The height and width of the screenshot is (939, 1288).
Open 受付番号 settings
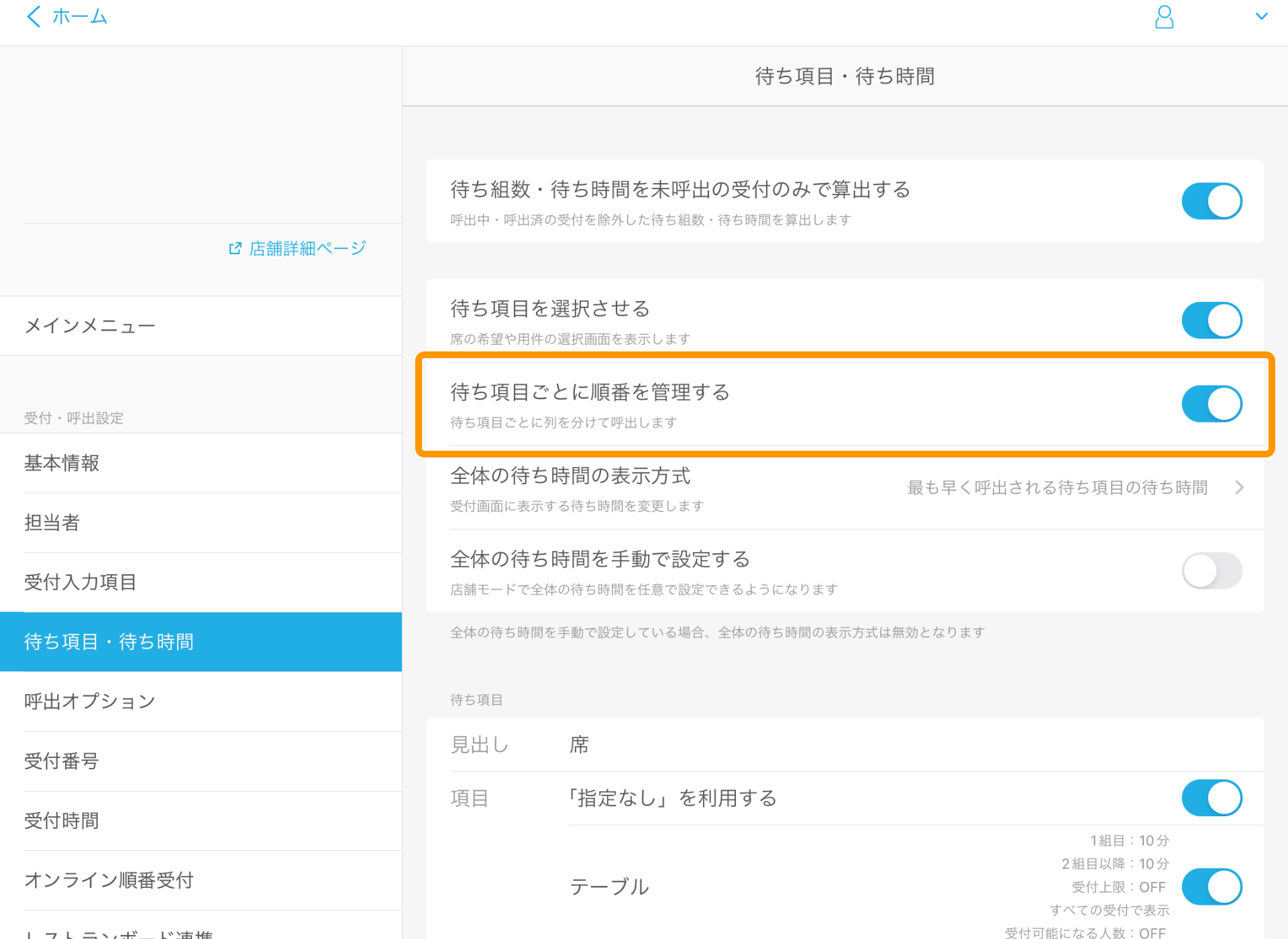(201, 761)
